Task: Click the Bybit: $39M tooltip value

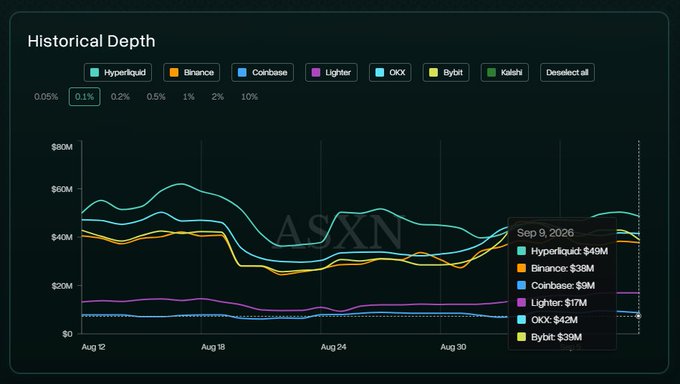Action: [556, 337]
